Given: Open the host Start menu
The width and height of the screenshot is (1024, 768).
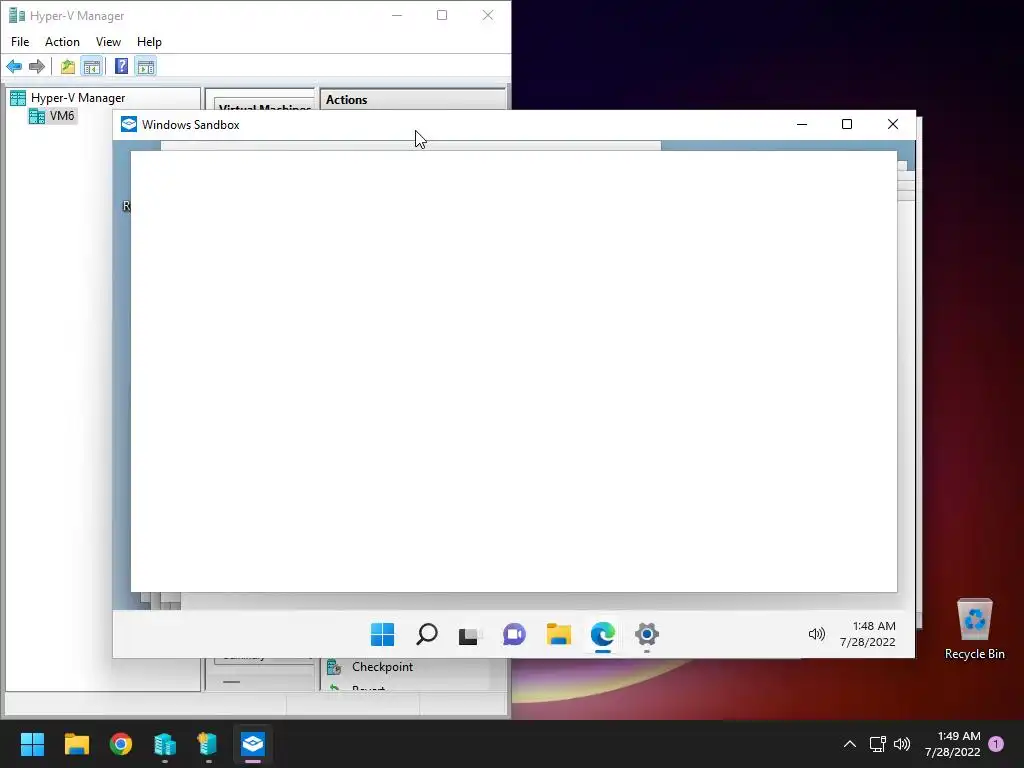Looking at the screenshot, I should pos(32,744).
